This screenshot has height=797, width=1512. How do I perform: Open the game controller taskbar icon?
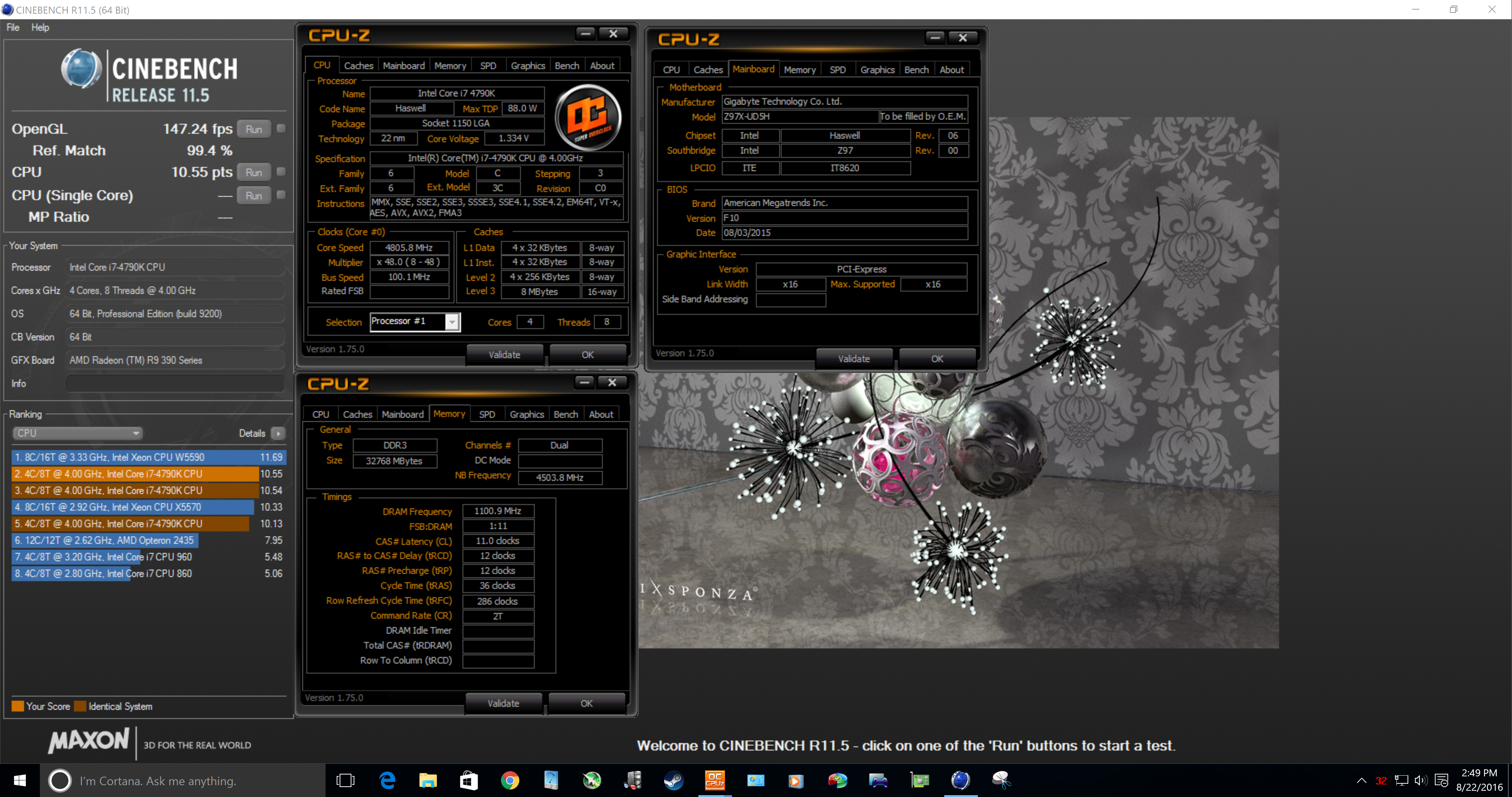[x=878, y=780]
